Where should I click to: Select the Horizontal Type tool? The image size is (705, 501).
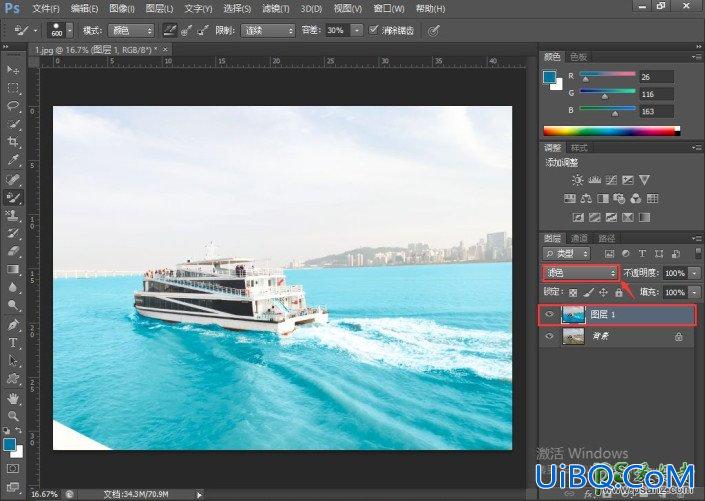coord(13,343)
